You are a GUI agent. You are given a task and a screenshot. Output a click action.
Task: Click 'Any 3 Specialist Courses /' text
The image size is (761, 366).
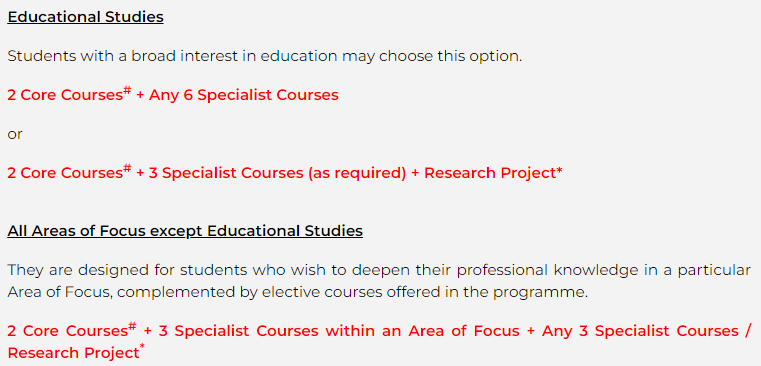[646, 331]
